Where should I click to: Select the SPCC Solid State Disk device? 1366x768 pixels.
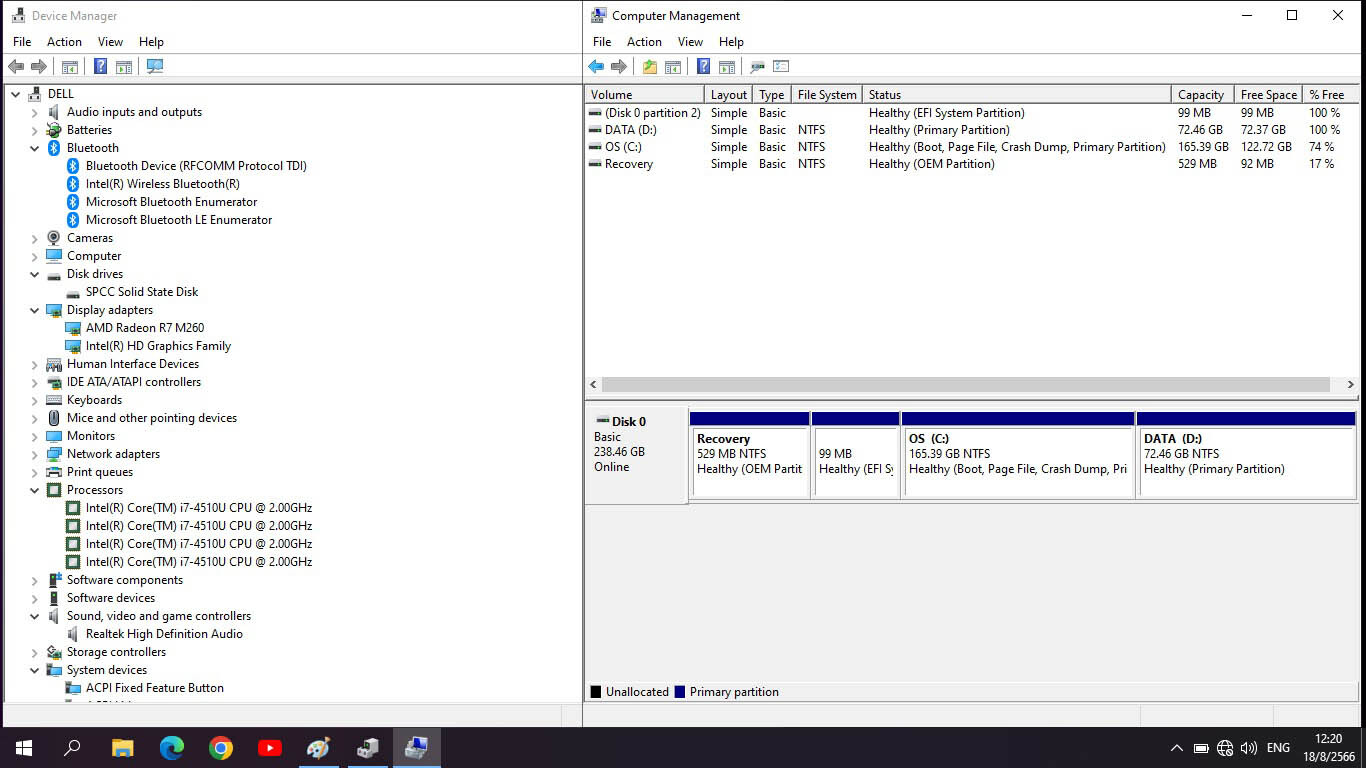[x=142, y=292]
